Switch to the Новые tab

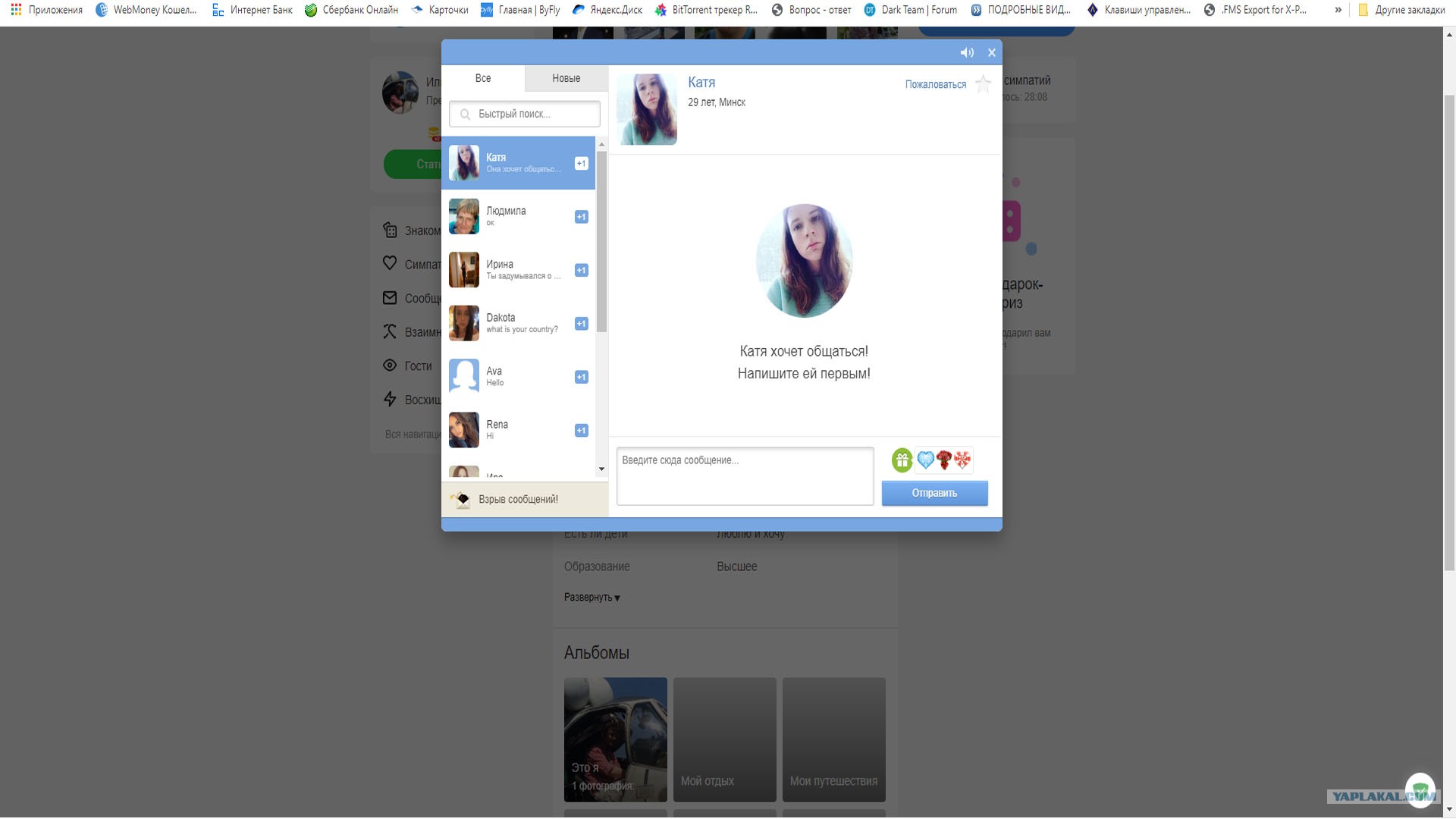pyautogui.click(x=566, y=78)
